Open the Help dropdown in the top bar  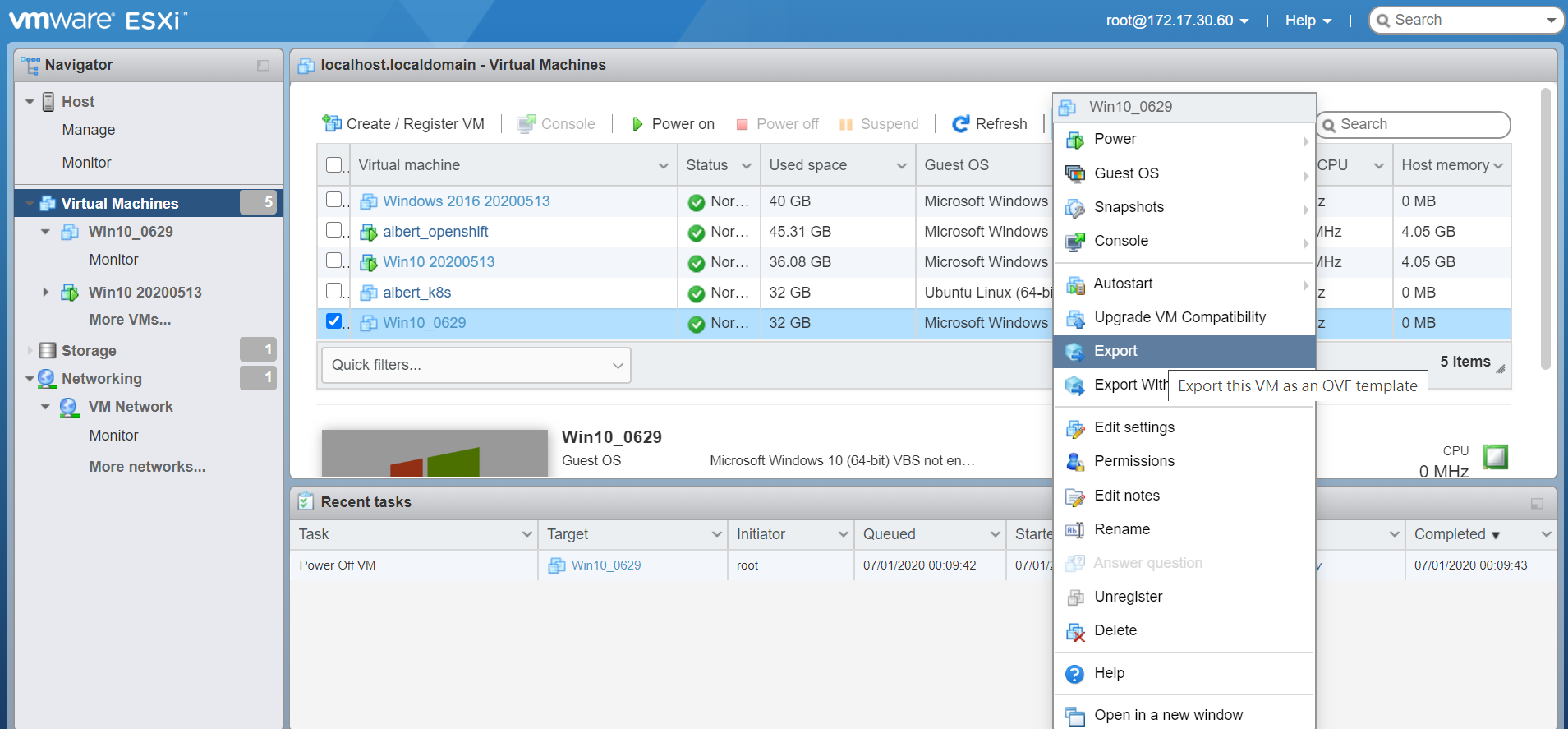point(1308,21)
